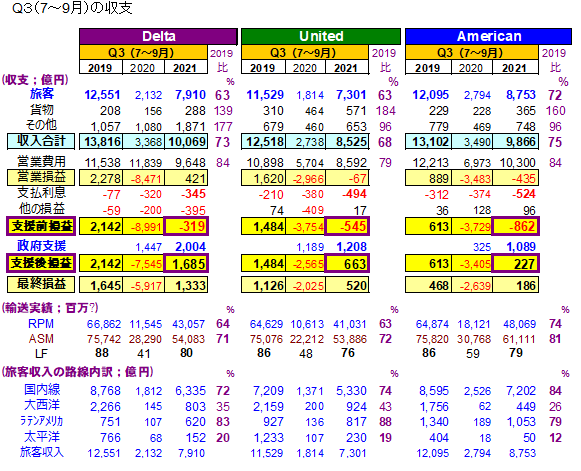Viewport: 581px width, 471px height.
Task: Select the 最終損益 row label
Action: tap(41, 284)
